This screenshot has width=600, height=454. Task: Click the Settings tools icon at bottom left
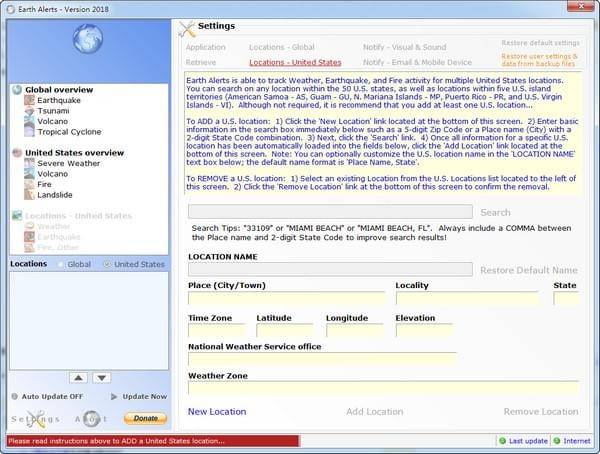[x=35, y=419]
